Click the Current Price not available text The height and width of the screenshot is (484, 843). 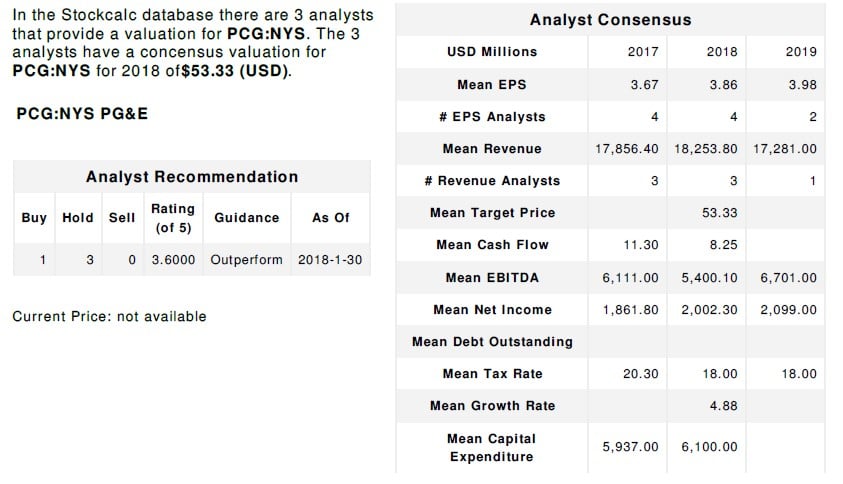click(x=109, y=317)
